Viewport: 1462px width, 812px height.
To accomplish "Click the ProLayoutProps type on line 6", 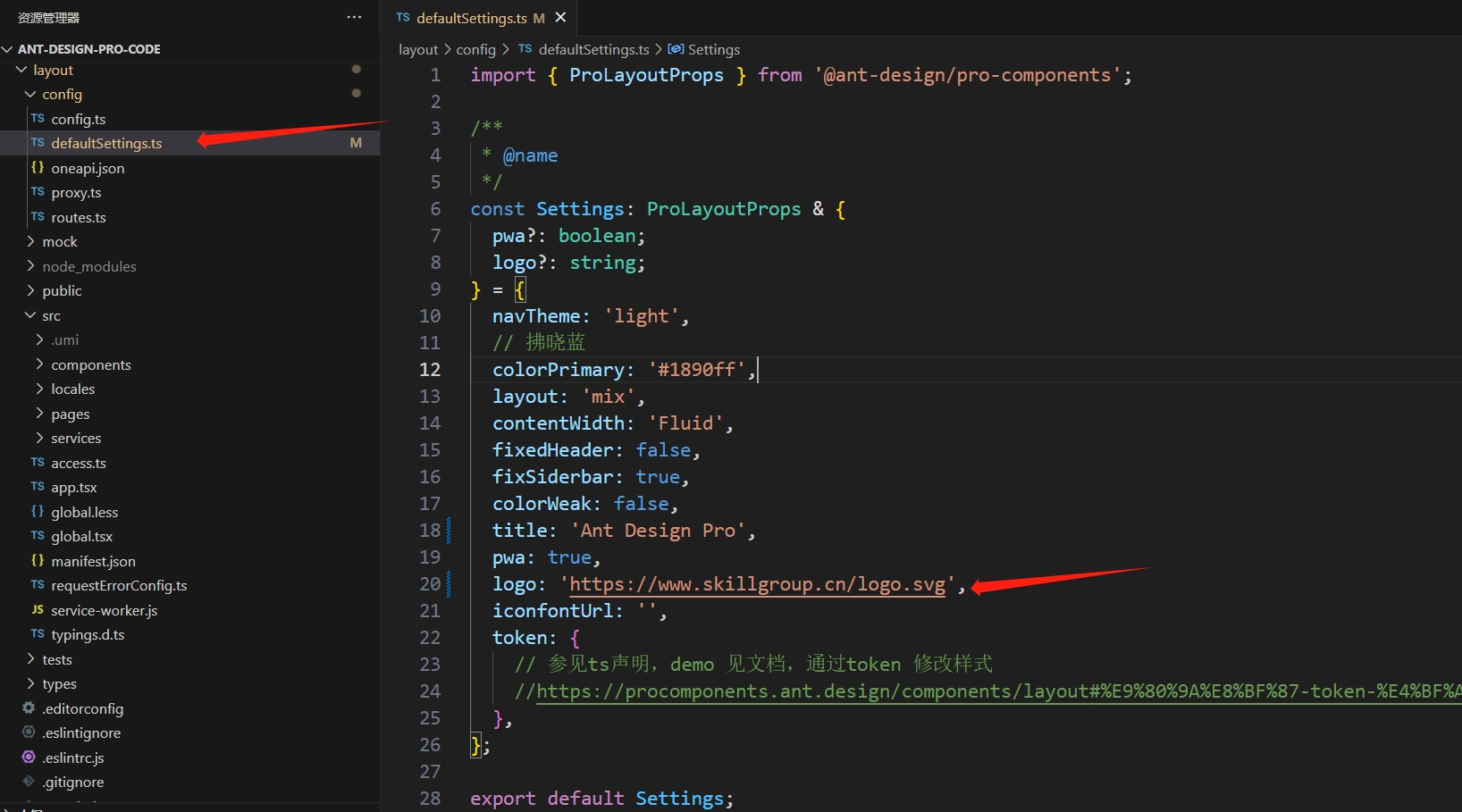I will coord(724,209).
